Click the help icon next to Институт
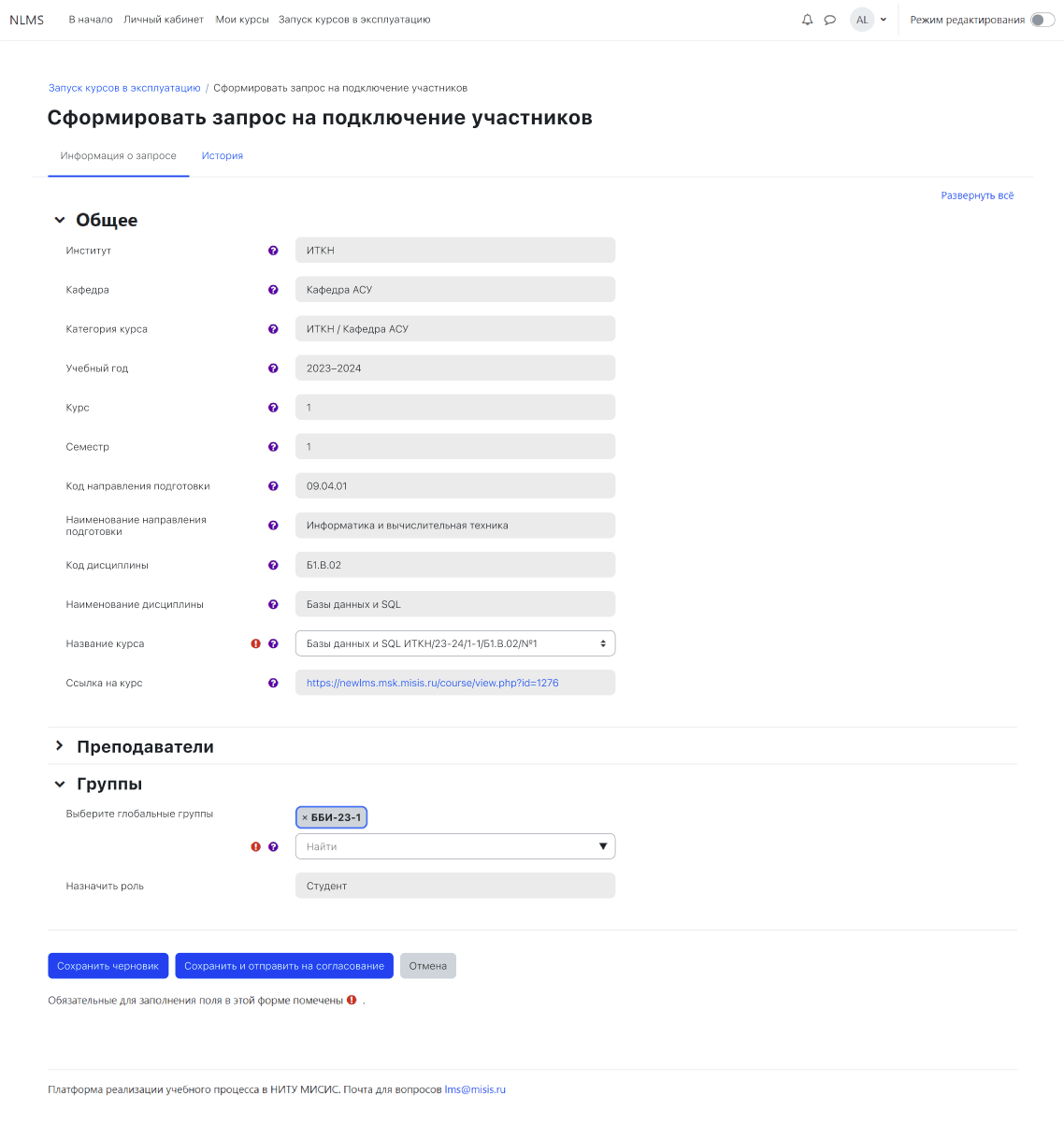 (273, 251)
